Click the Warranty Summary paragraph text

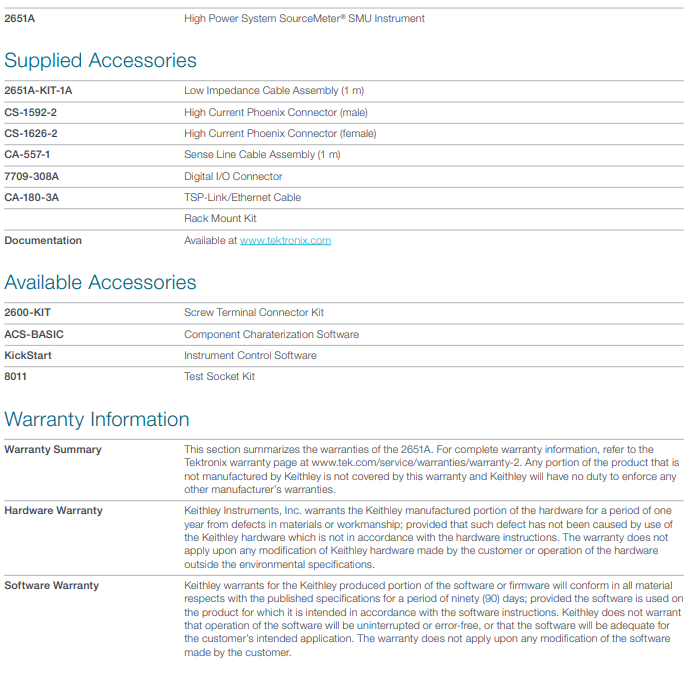point(432,470)
